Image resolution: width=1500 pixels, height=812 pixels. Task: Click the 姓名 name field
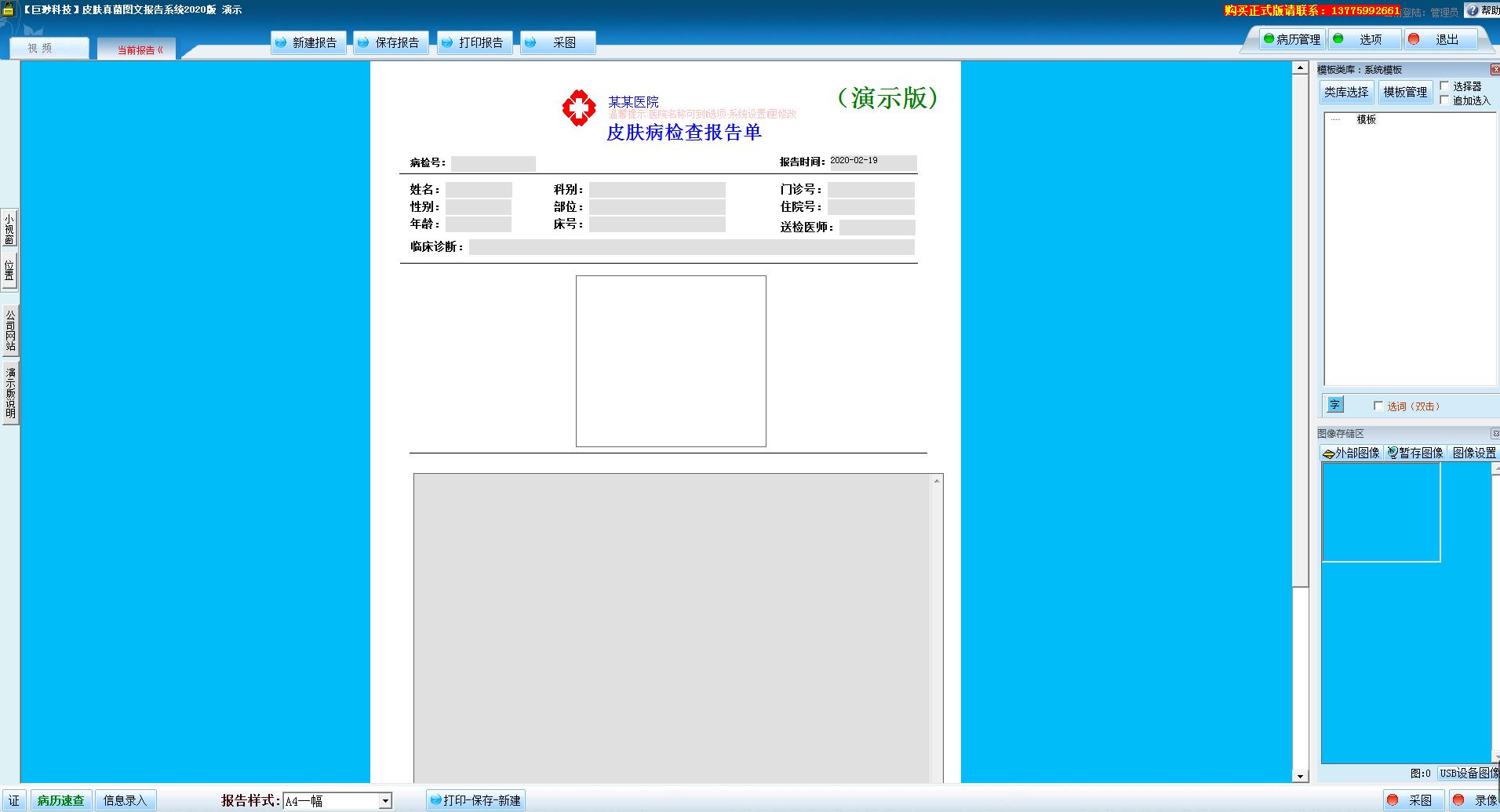(x=479, y=189)
